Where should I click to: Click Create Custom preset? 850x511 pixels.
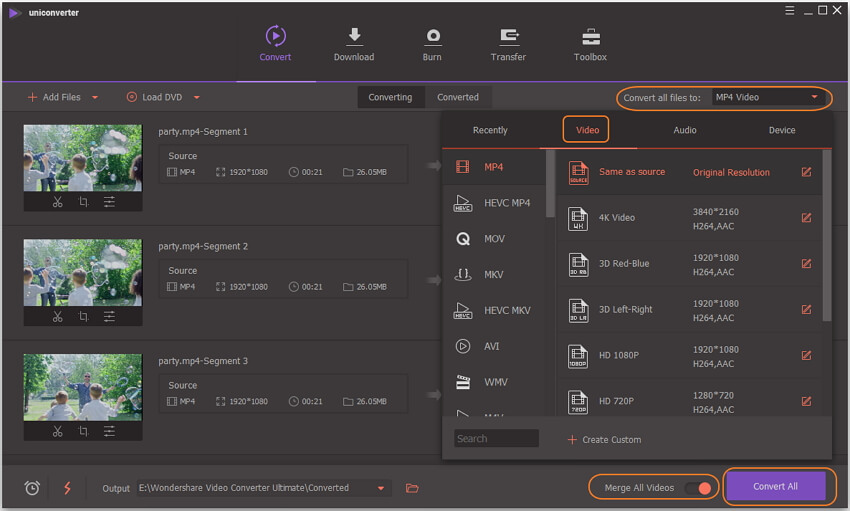tap(604, 439)
